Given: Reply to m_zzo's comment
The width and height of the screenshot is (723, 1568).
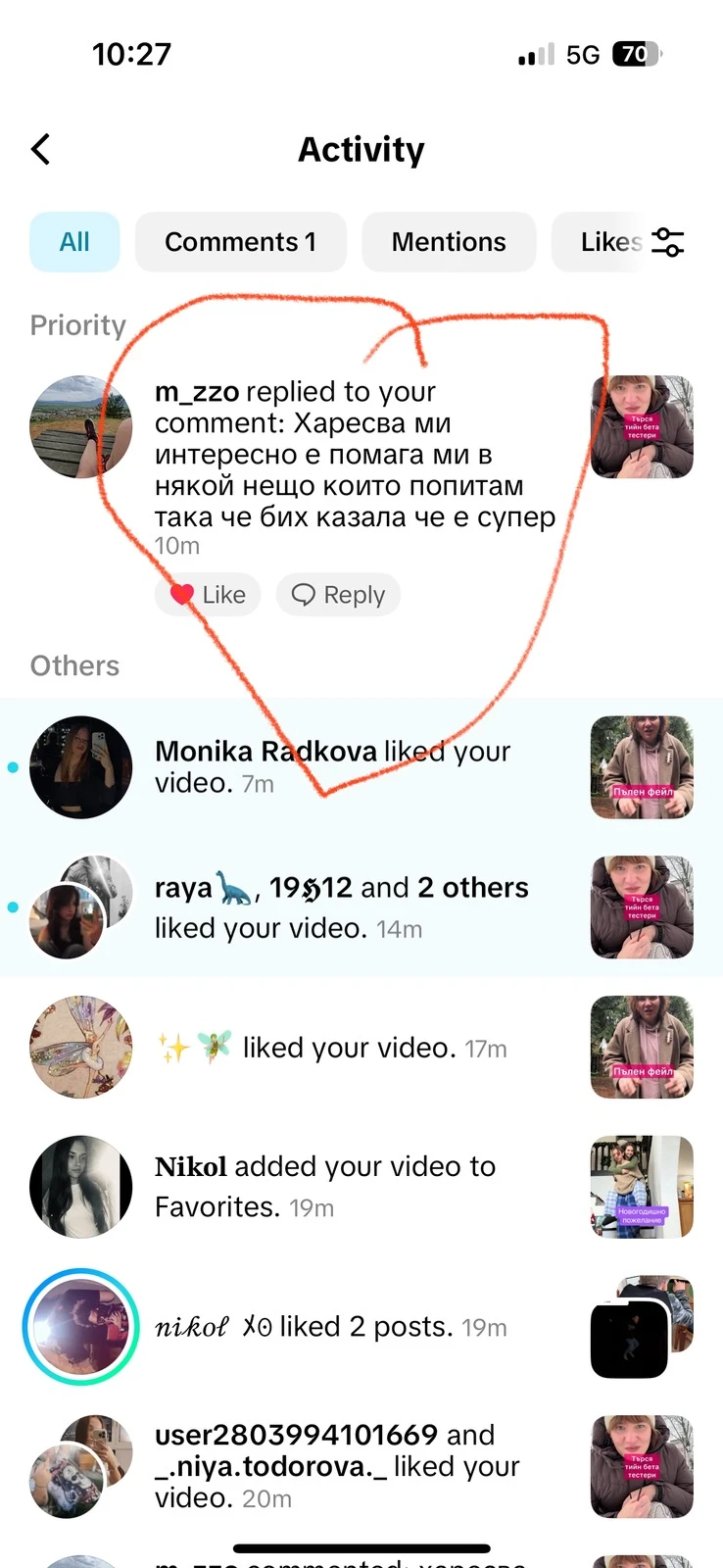Looking at the screenshot, I should (338, 595).
